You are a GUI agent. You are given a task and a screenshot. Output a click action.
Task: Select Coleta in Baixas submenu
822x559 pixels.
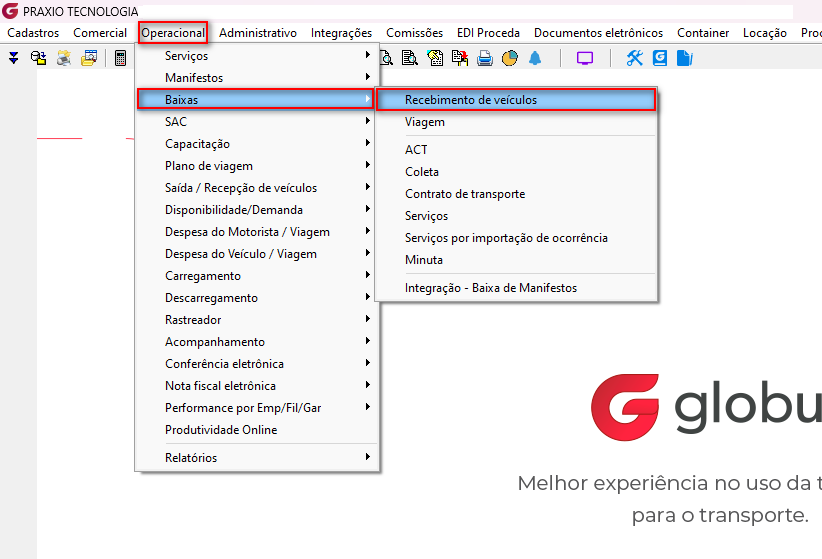516,171
